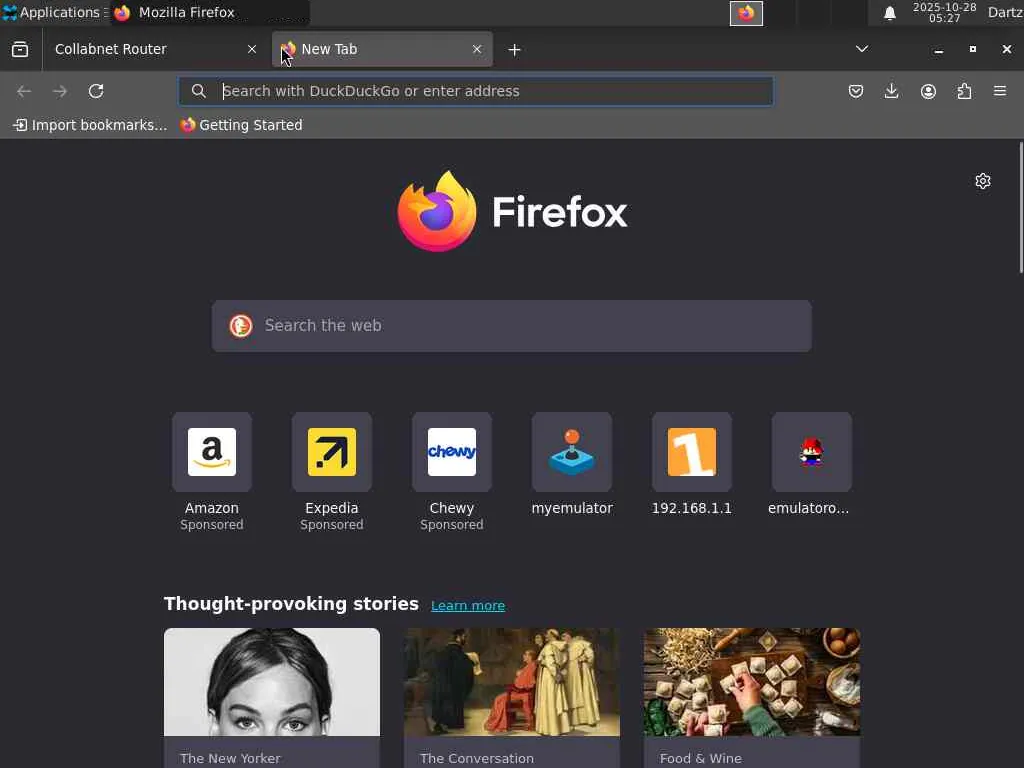
Task: Click the Thought-provoking stories heading
Action: point(291,604)
